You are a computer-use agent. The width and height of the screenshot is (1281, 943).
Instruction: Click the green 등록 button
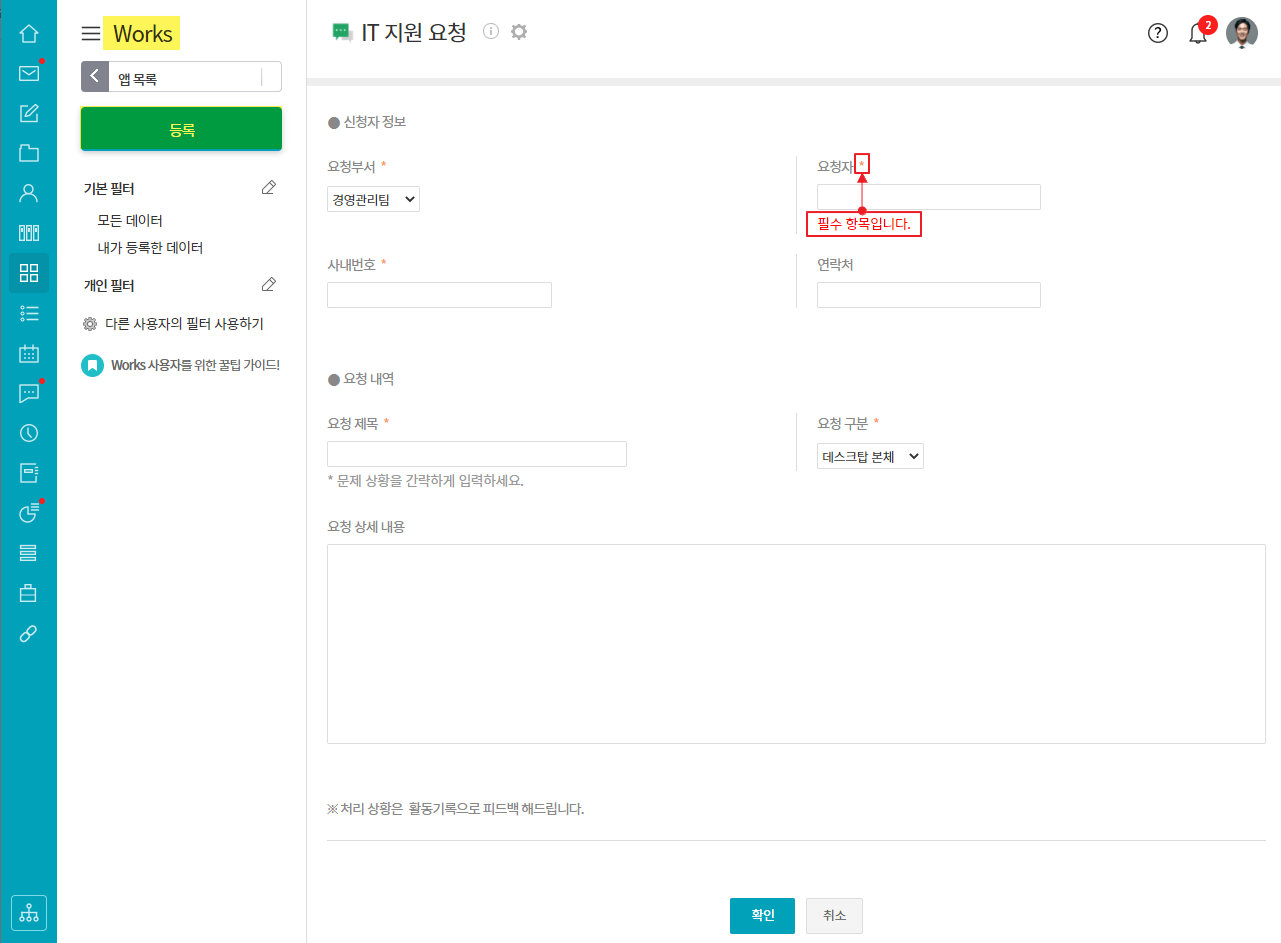(x=181, y=129)
